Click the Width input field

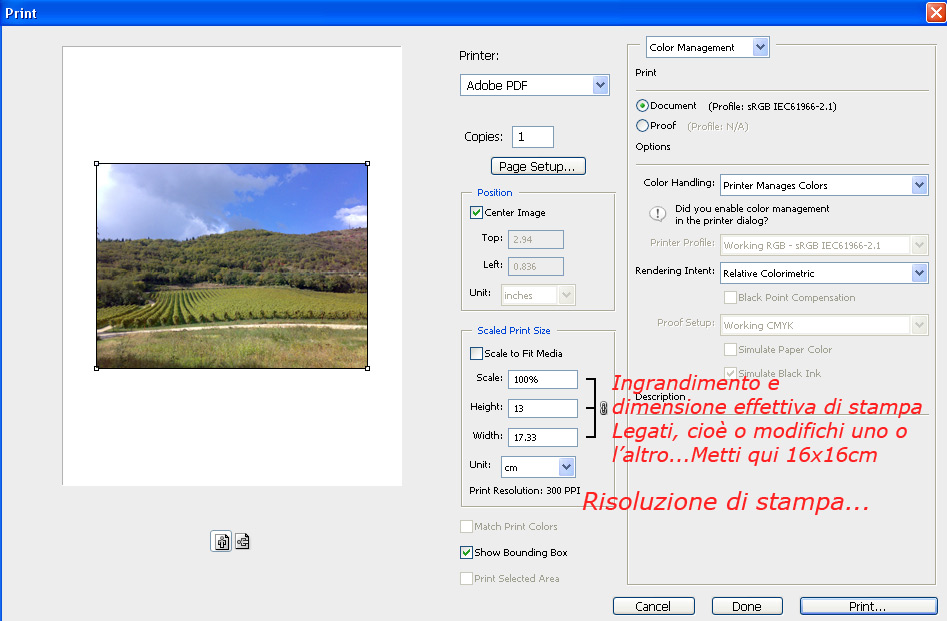(543, 437)
